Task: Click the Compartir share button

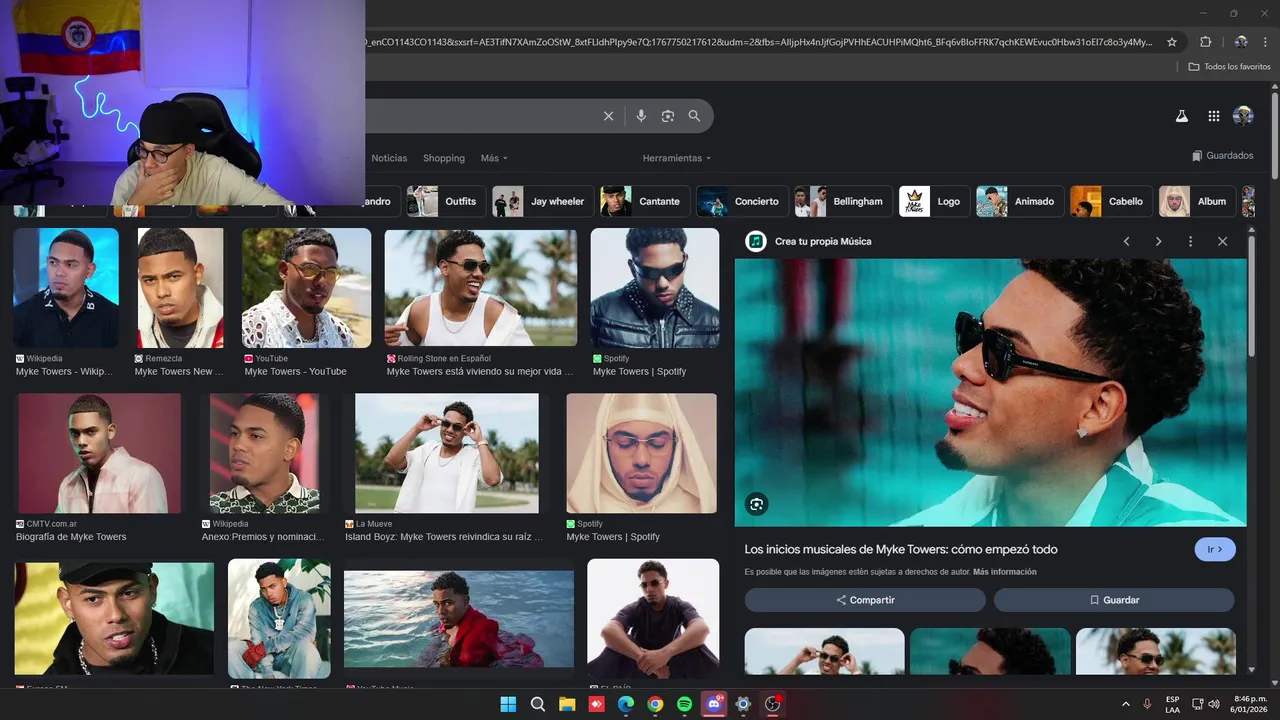Action: pyautogui.click(x=865, y=600)
